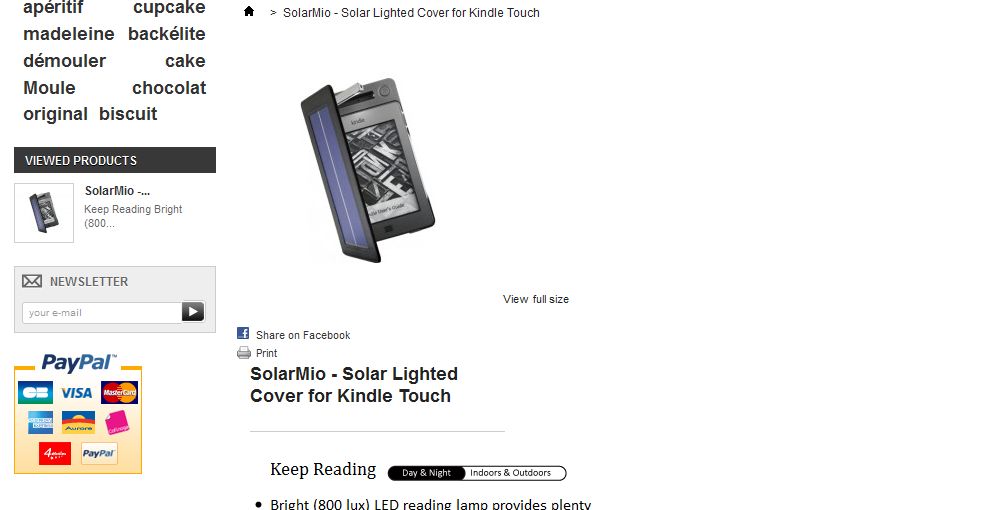Click the newsletter envelope icon
Viewport: 1007px width, 510px height.
32,281
